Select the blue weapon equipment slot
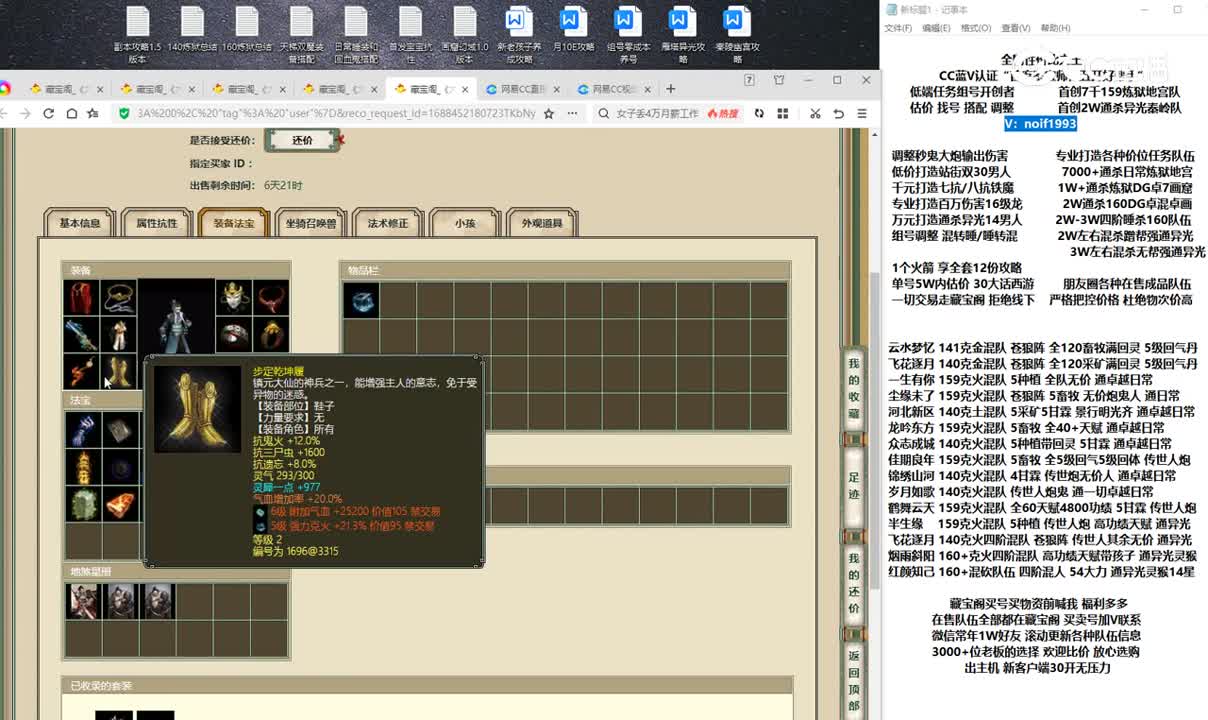1208x720 pixels. [x=82, y=335]
